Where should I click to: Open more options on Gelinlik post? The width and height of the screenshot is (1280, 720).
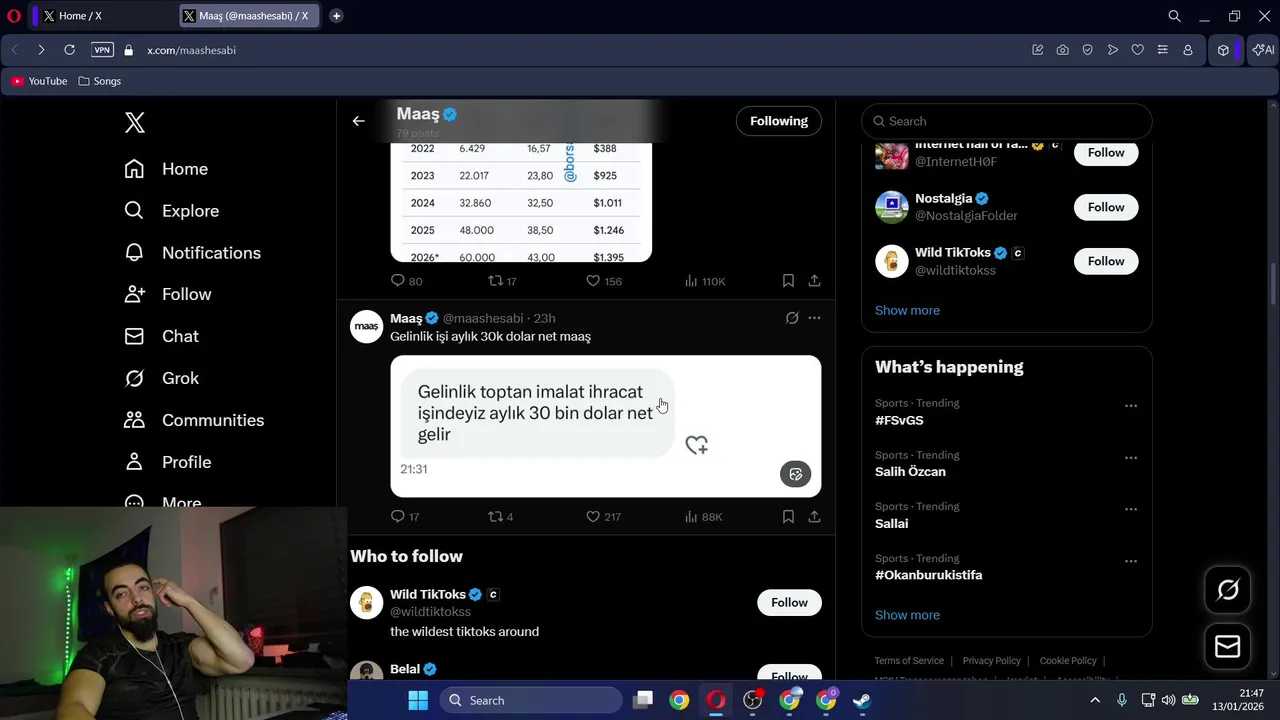click(815, 318)
